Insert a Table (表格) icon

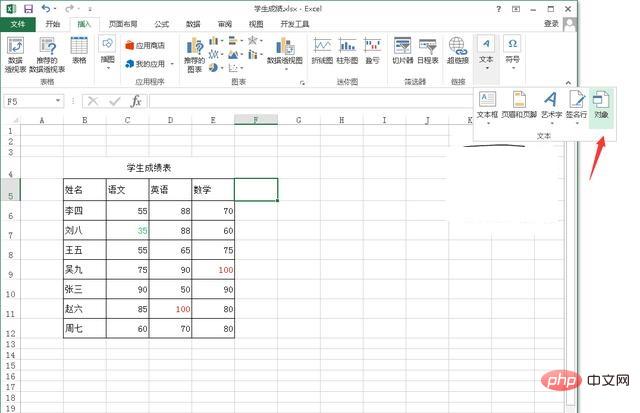pyautogui.click(x=79, y=51)
